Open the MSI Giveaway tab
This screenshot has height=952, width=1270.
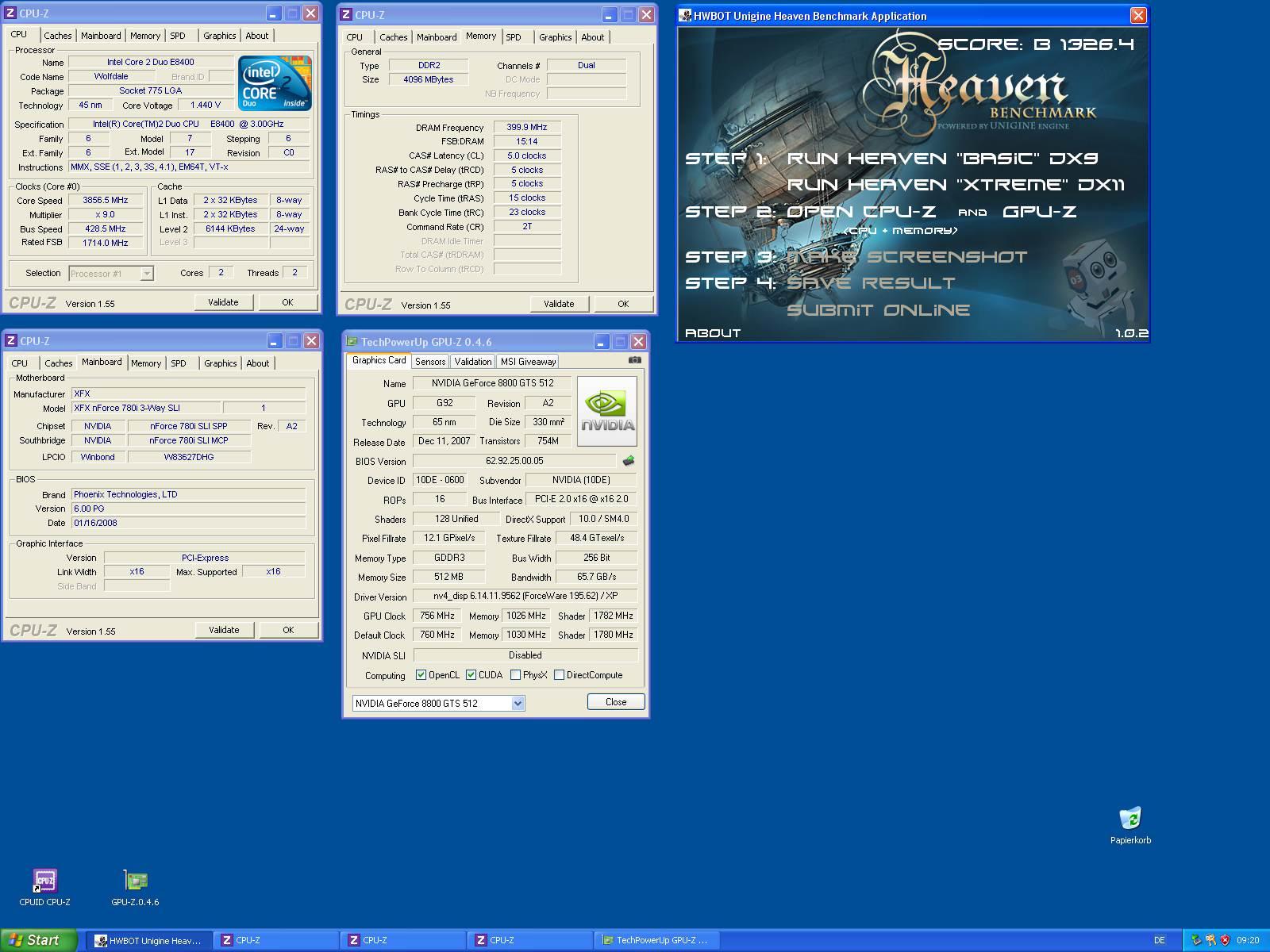point(528,362)
